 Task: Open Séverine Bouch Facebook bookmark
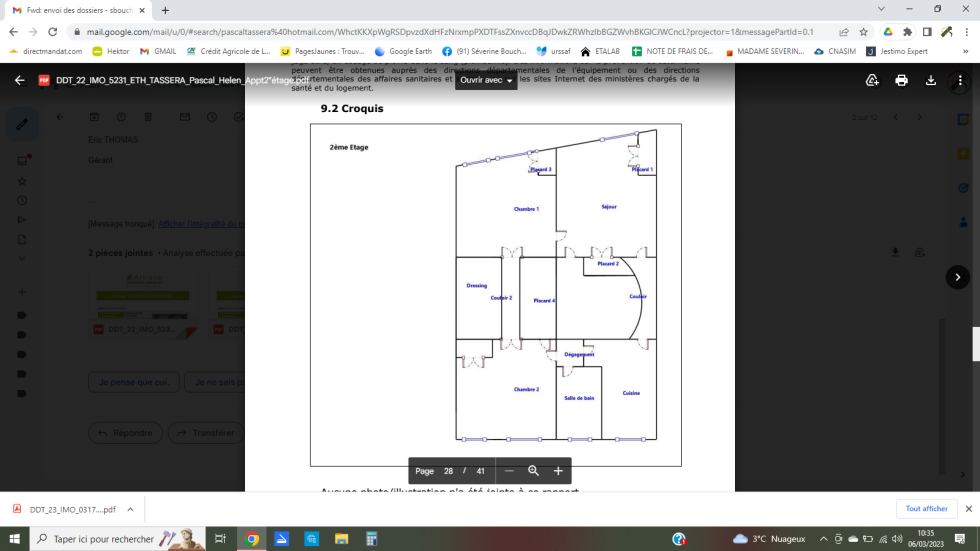tap(484, 51)
